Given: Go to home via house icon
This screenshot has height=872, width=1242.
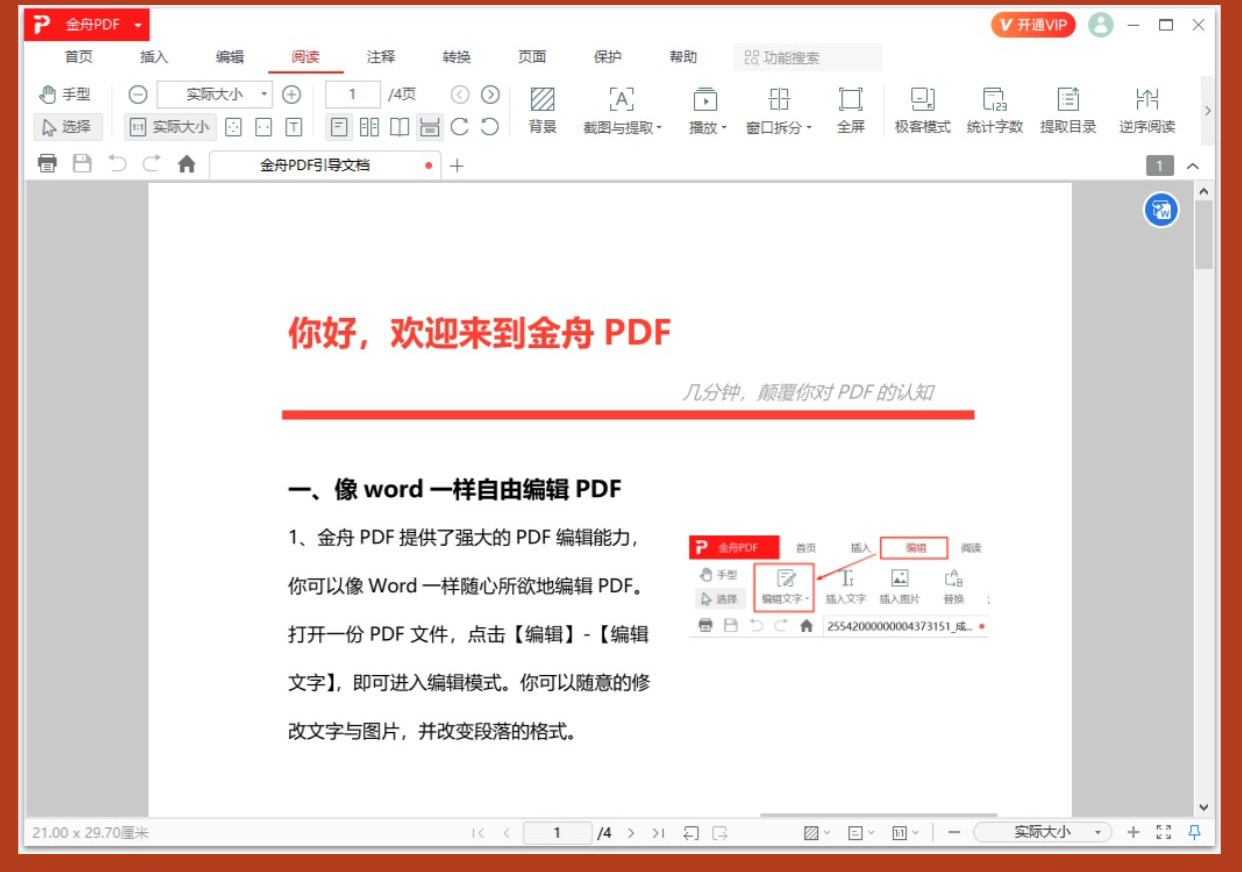Looking at the screenshot, I should point(186,164).
